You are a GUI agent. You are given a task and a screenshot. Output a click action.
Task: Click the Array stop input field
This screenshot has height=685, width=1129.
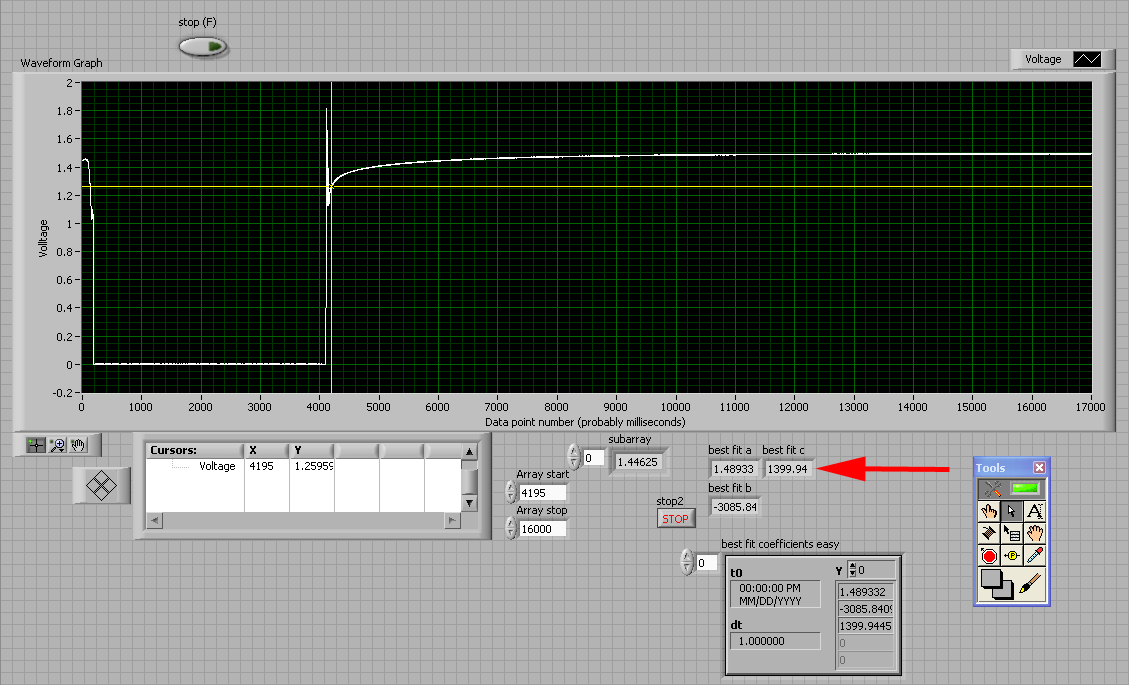tap(542, 528)
